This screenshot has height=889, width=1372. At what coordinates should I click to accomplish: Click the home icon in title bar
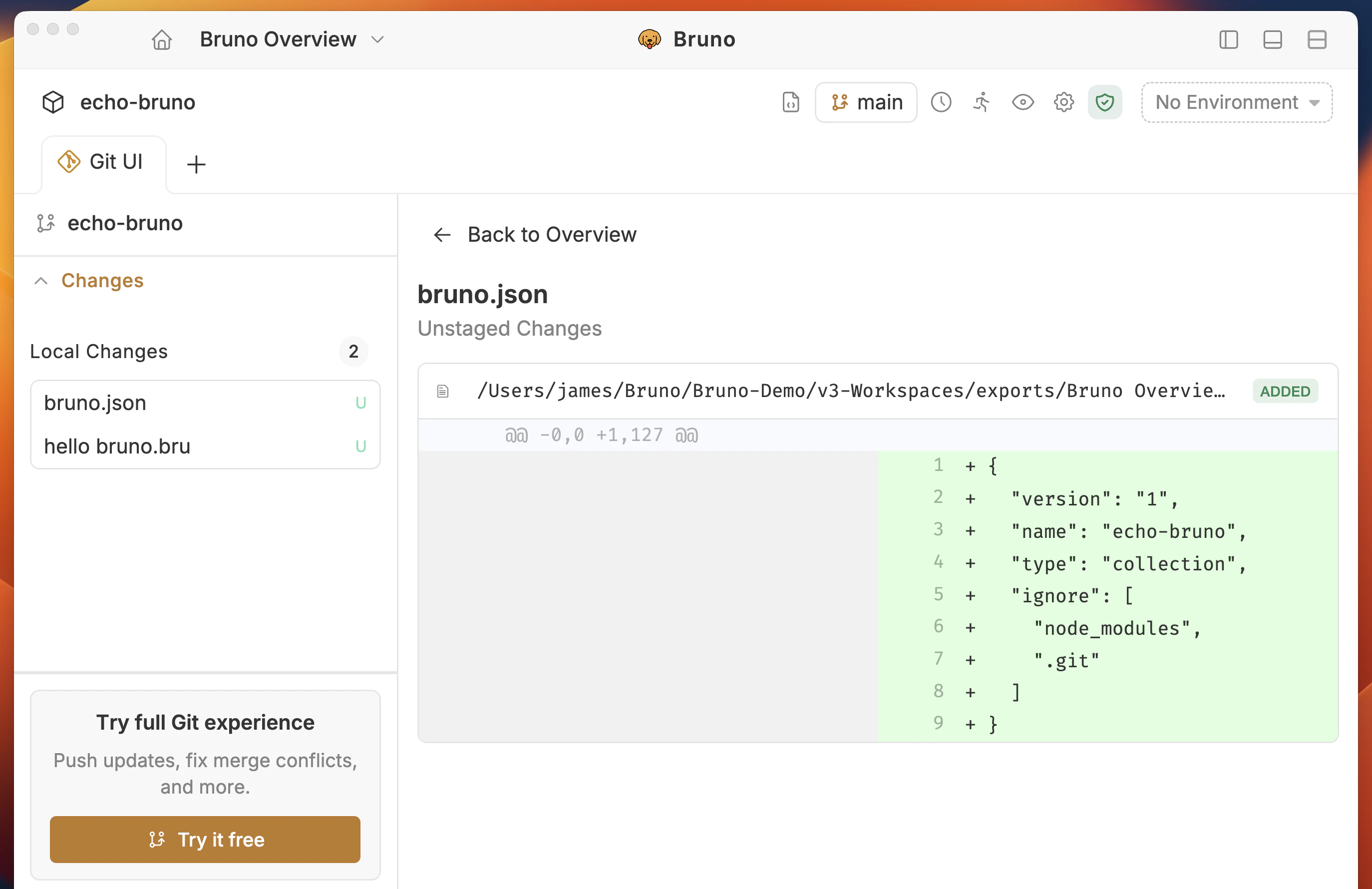pos(161,39)
